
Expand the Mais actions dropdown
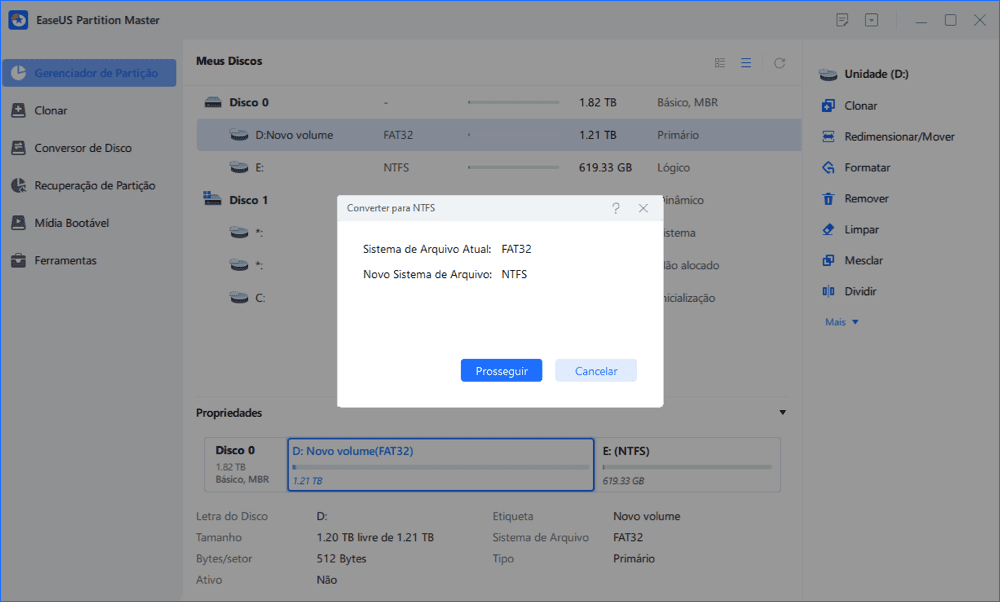tap(842, 322)
